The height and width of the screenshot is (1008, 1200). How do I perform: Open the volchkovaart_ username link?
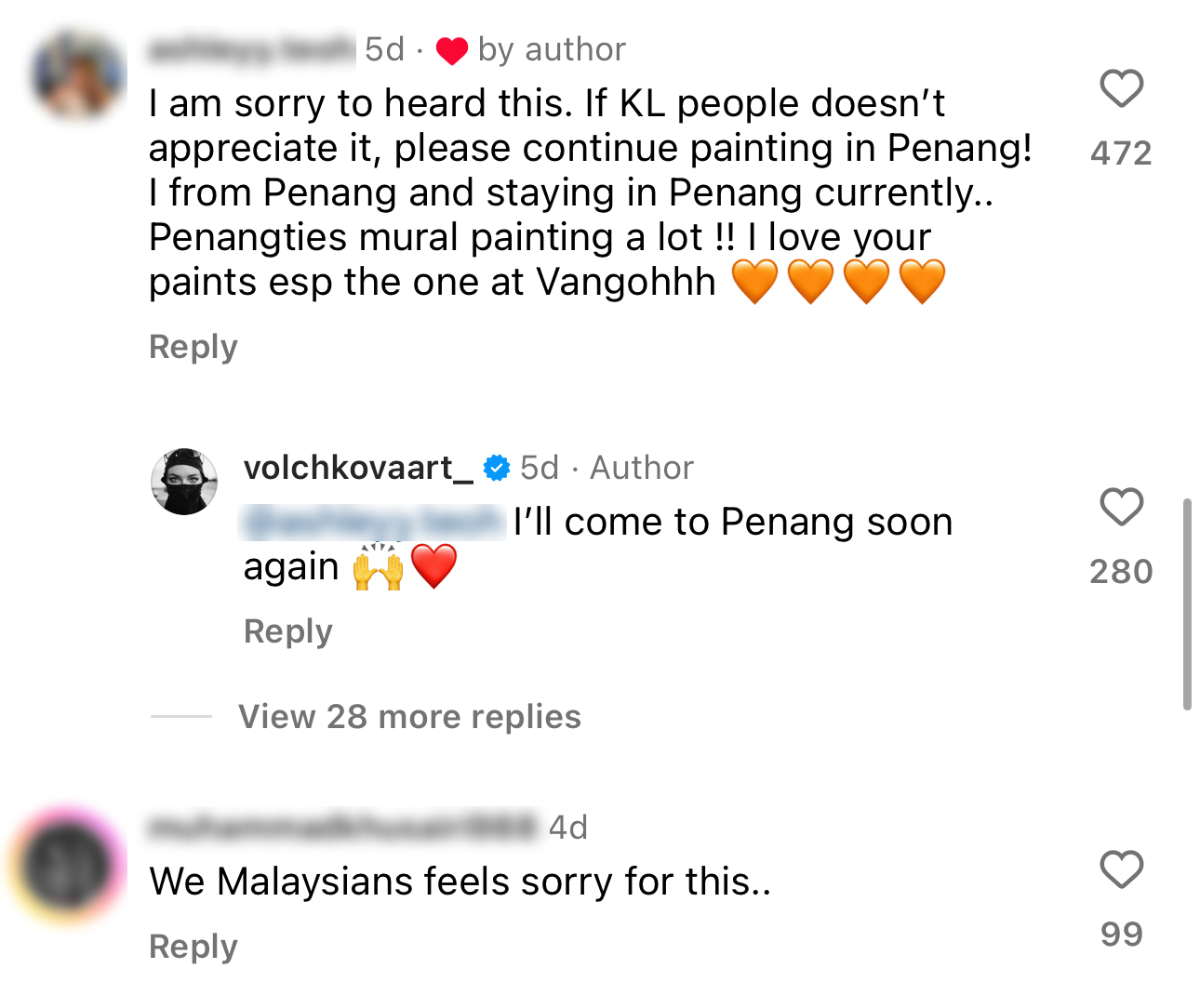(359, 467)
